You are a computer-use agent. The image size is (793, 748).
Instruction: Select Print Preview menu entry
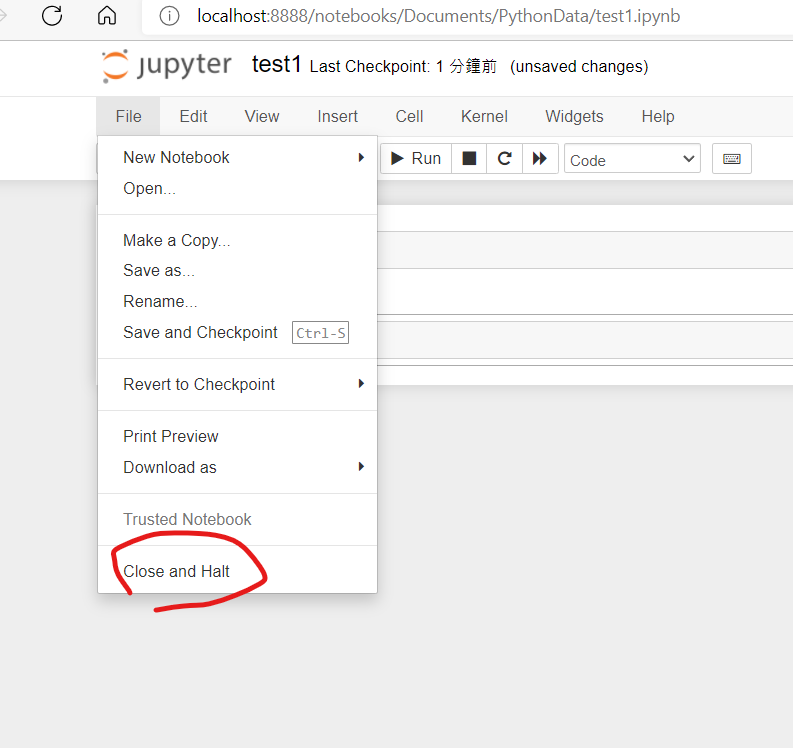237,436
